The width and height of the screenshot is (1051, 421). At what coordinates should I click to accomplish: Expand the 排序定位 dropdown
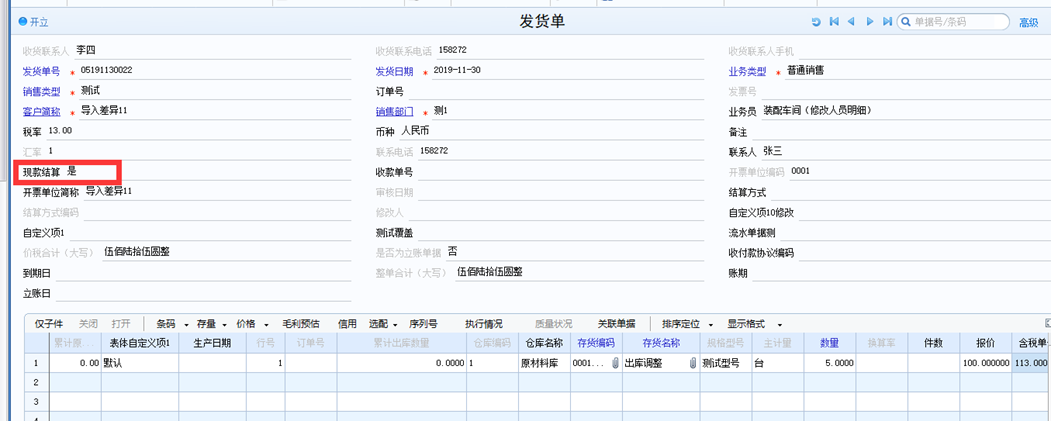pos(710,324)
